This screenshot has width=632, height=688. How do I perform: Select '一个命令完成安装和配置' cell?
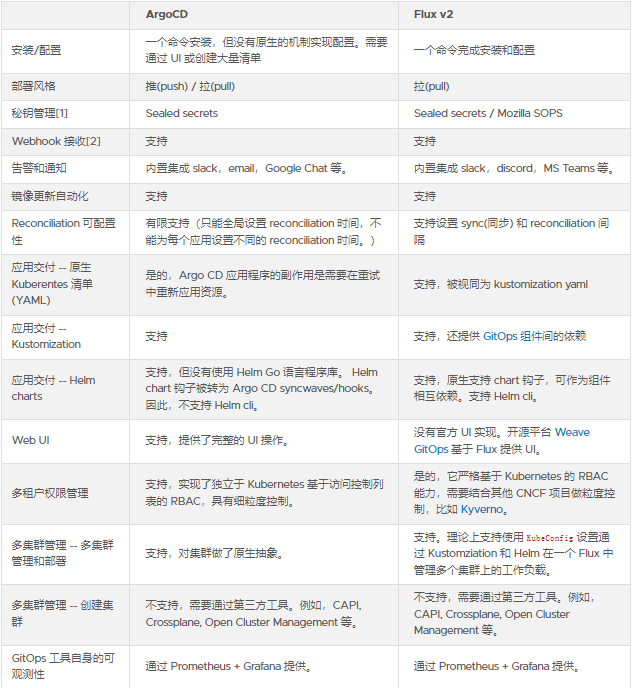pyautogui.click(x=474, y=50)
